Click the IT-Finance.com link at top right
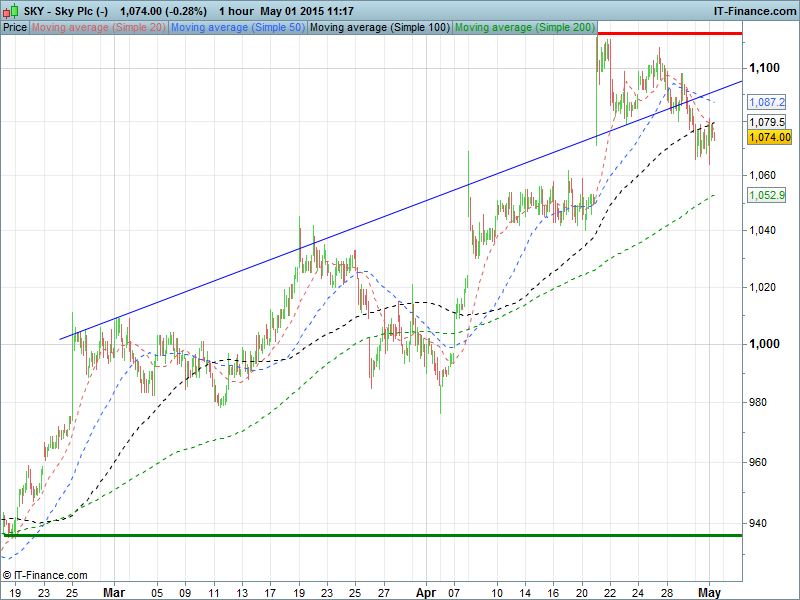Viewport: 800px width, 600px height. 754,10
